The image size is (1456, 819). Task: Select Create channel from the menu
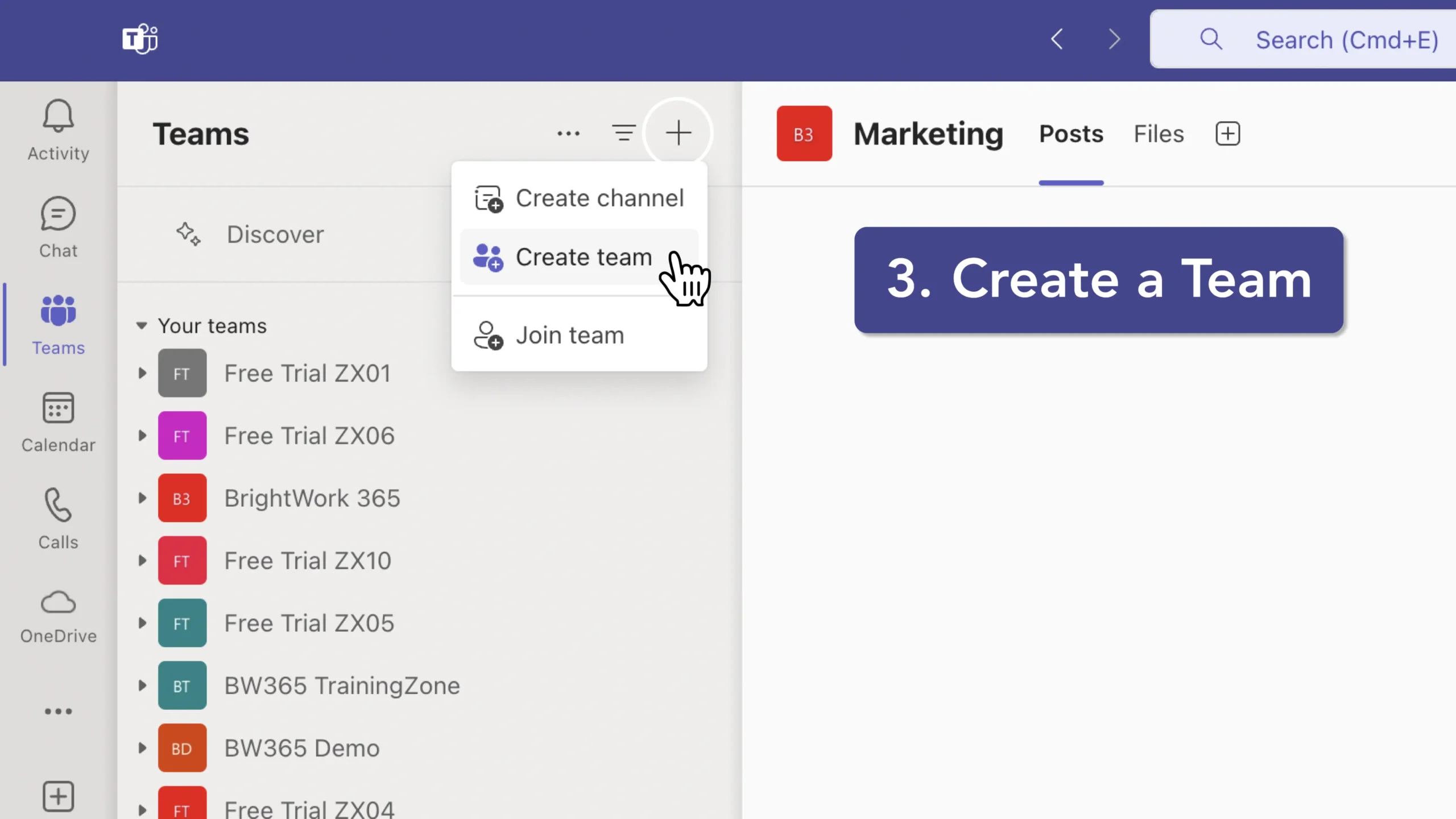point(599,198)
